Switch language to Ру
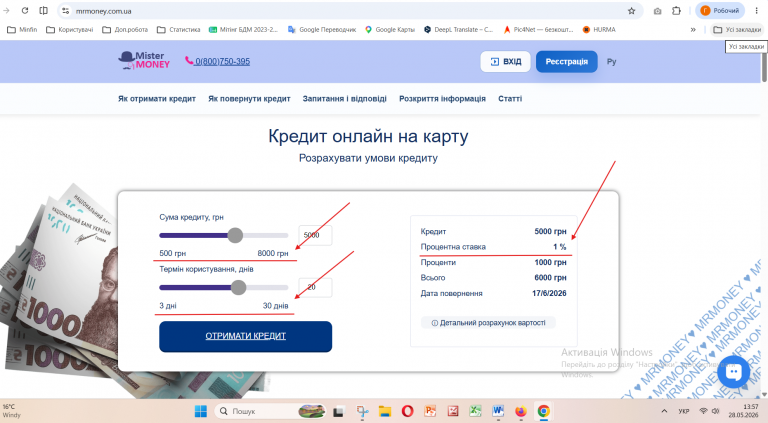 [611, 62]
